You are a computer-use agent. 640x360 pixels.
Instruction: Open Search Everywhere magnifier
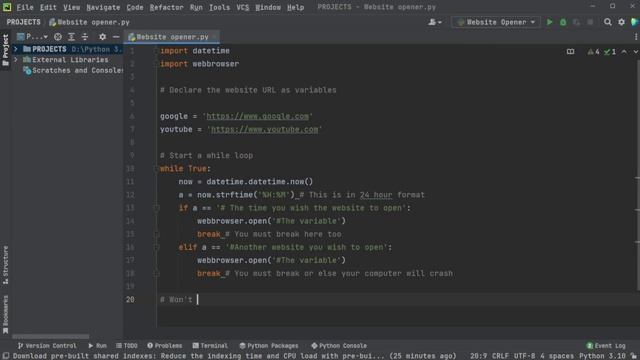pos(607,22)
